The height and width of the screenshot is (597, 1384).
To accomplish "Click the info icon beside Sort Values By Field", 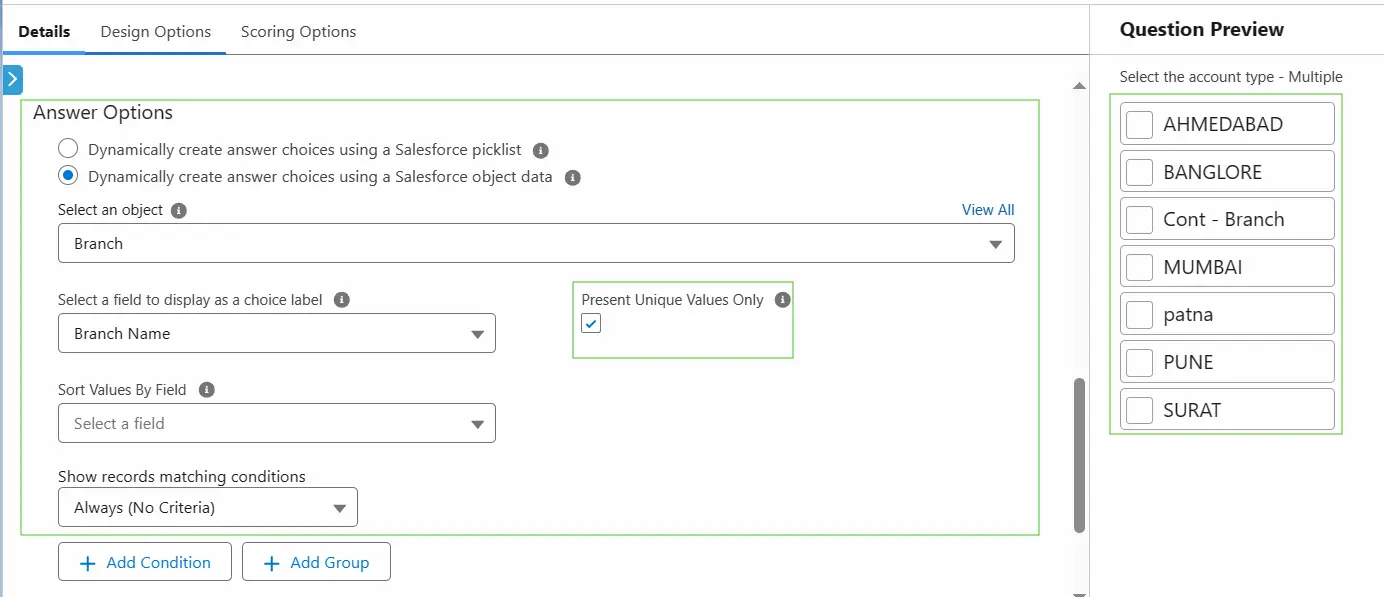I will [x=206, y=390].
